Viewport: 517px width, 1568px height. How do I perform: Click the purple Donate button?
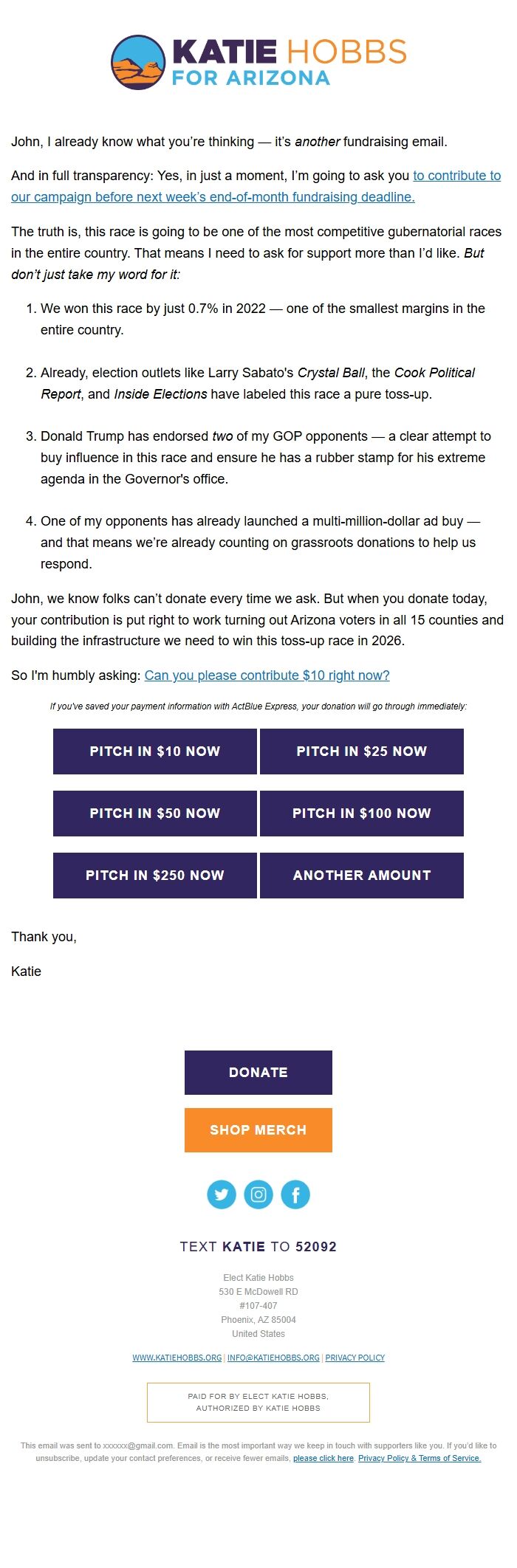point(258,1073)
